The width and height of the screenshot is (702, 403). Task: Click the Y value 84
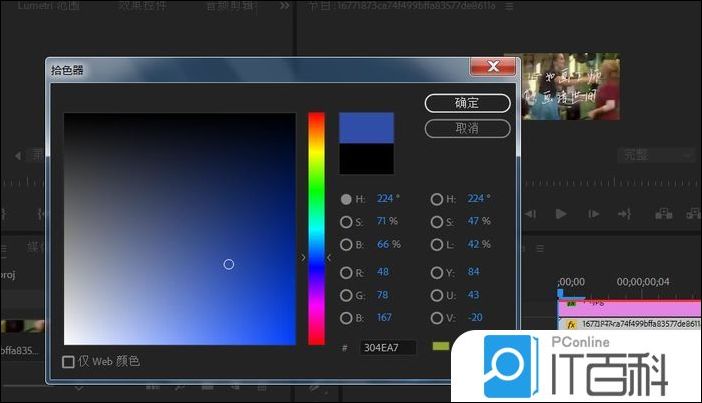pyautogui.click(x=474, y=272)
